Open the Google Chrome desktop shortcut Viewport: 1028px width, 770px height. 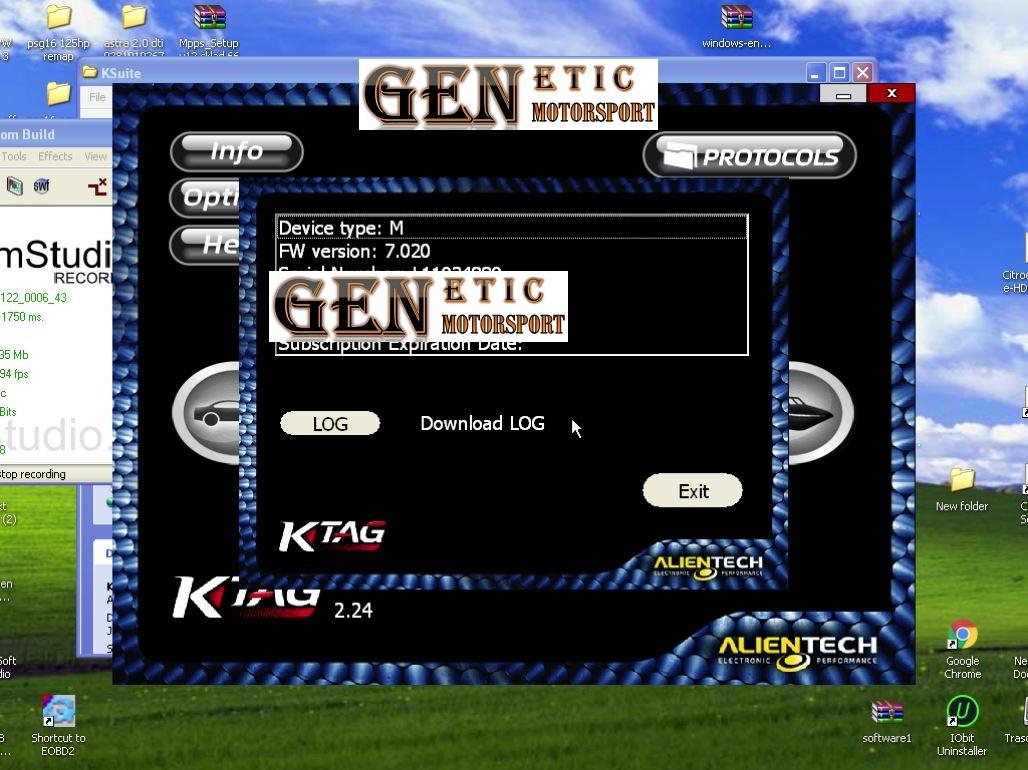[x=962, y=636]
